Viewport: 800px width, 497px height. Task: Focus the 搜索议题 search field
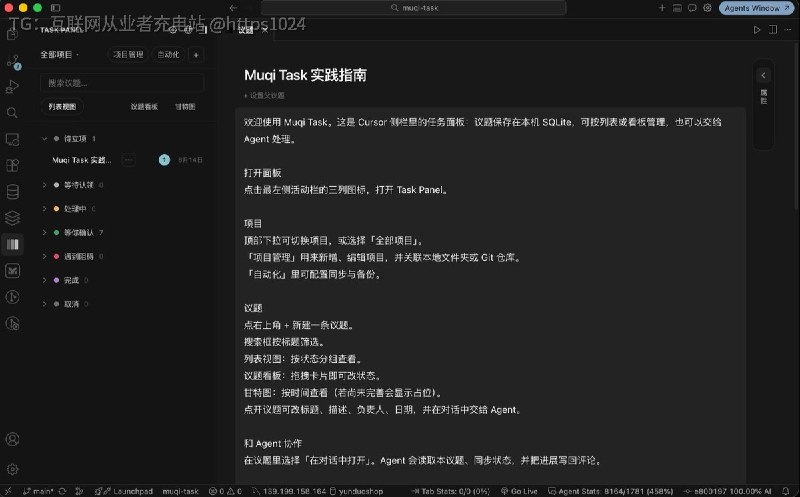pos(122,83)
